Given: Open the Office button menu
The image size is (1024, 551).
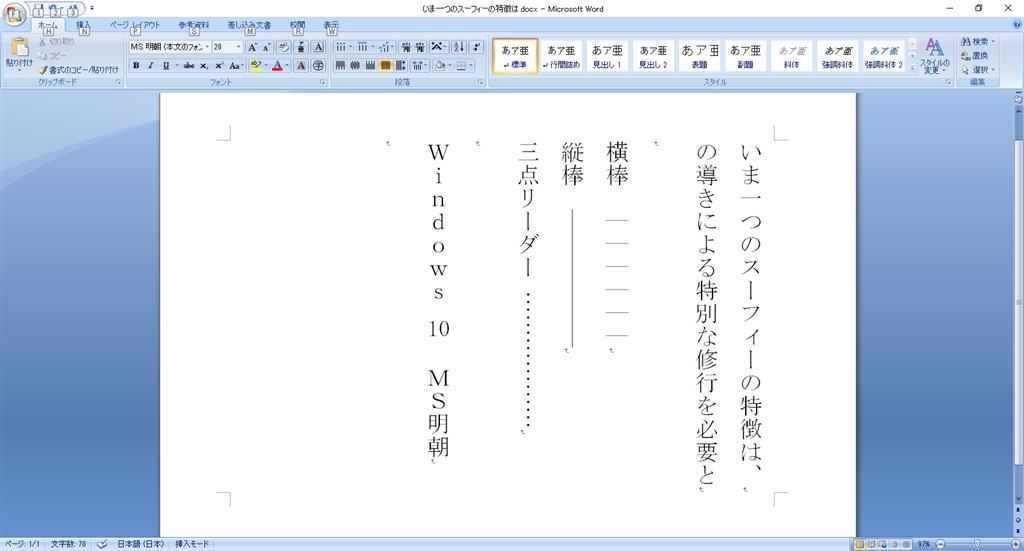Looking at the screenshot, I should pyautogui.click(x=13, y=13).
